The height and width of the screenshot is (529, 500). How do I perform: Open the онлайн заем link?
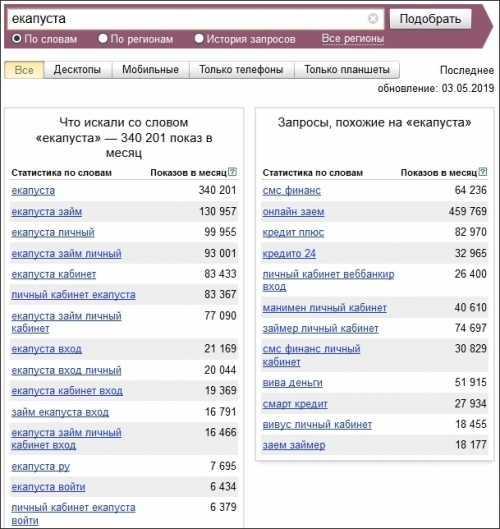[293, 212]
